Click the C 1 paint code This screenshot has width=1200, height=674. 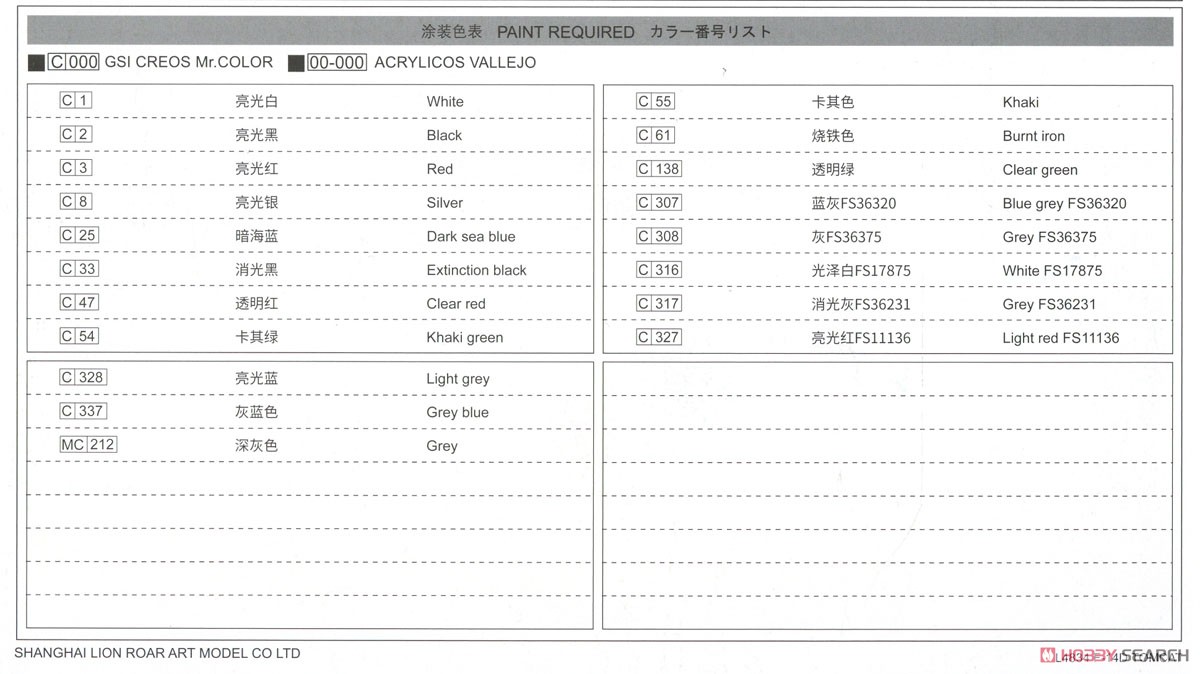click(x=76, y=100)
